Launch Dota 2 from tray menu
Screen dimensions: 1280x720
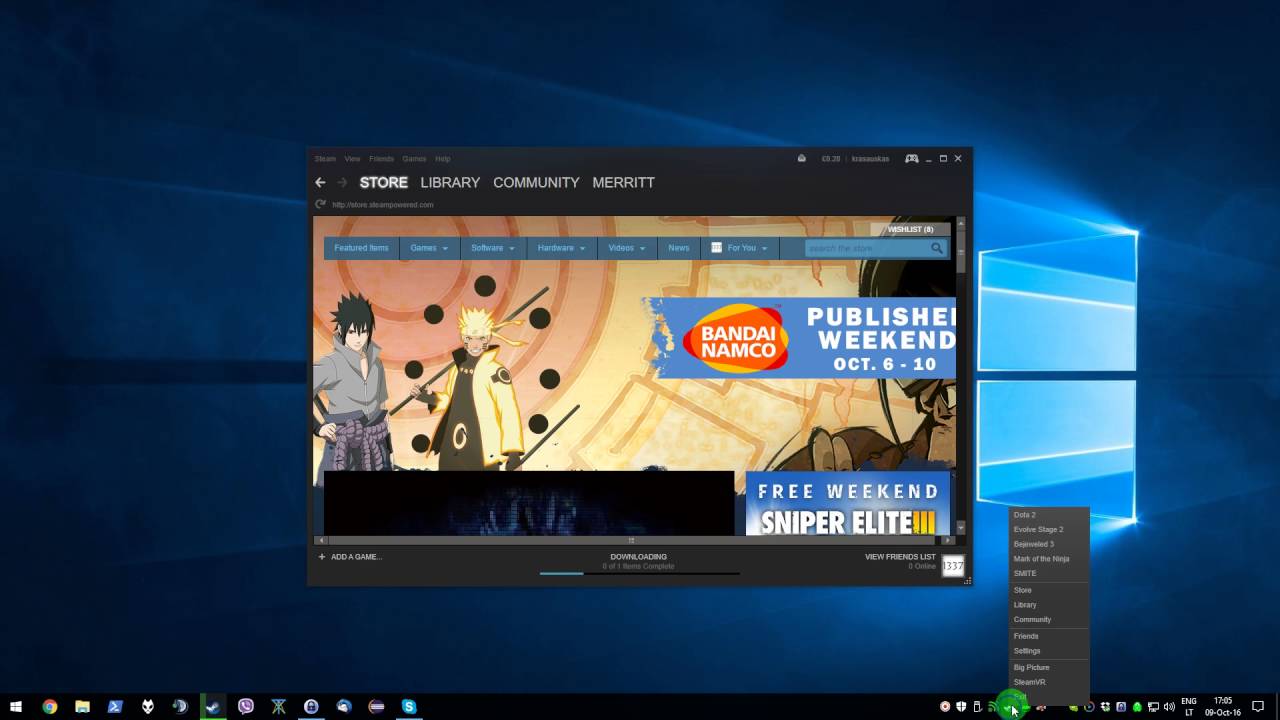[1025, 514]
